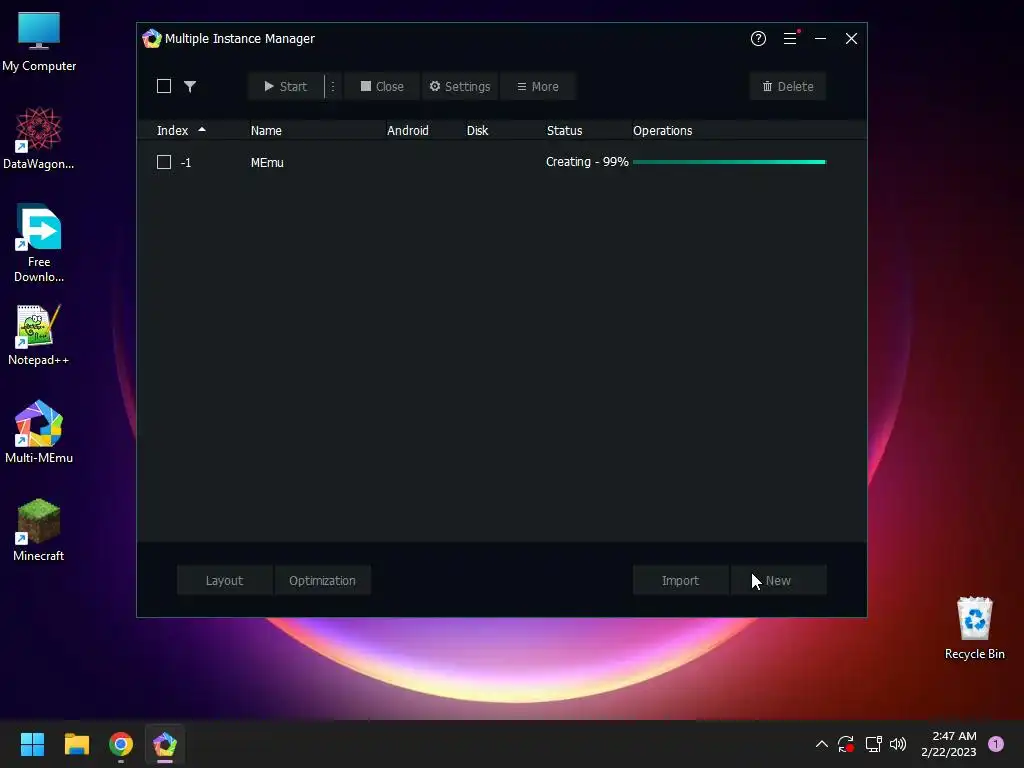Click the Multiple Instance Manager app logo
Viewport: 1024px width, 768px height.
click(152, 39)
